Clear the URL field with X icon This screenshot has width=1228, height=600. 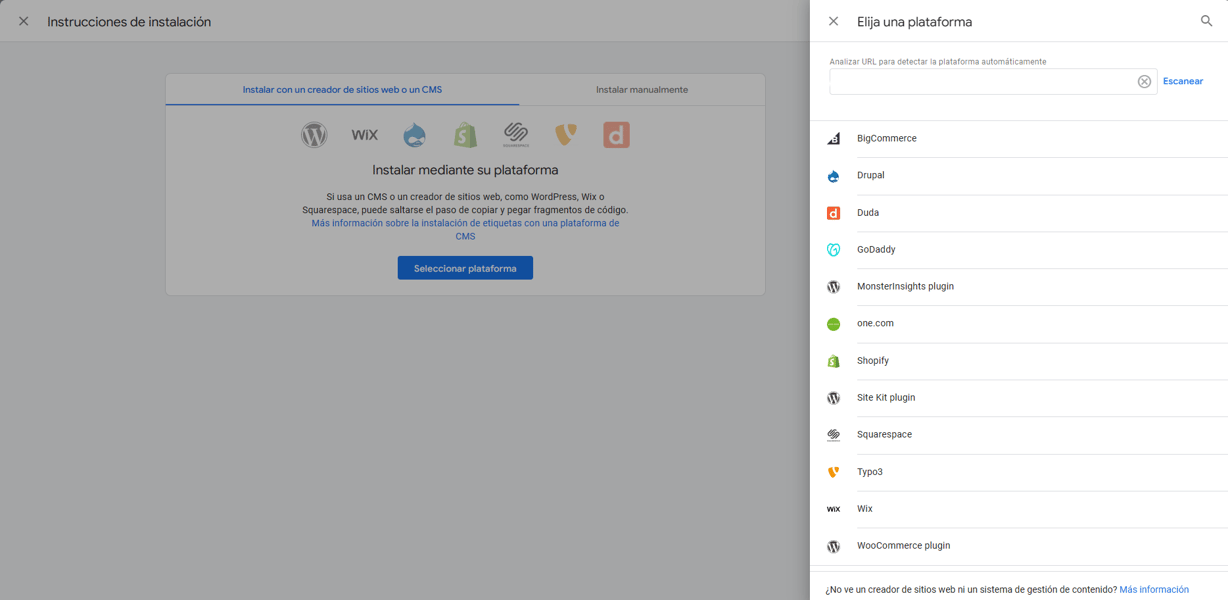tap(1144, 82)
